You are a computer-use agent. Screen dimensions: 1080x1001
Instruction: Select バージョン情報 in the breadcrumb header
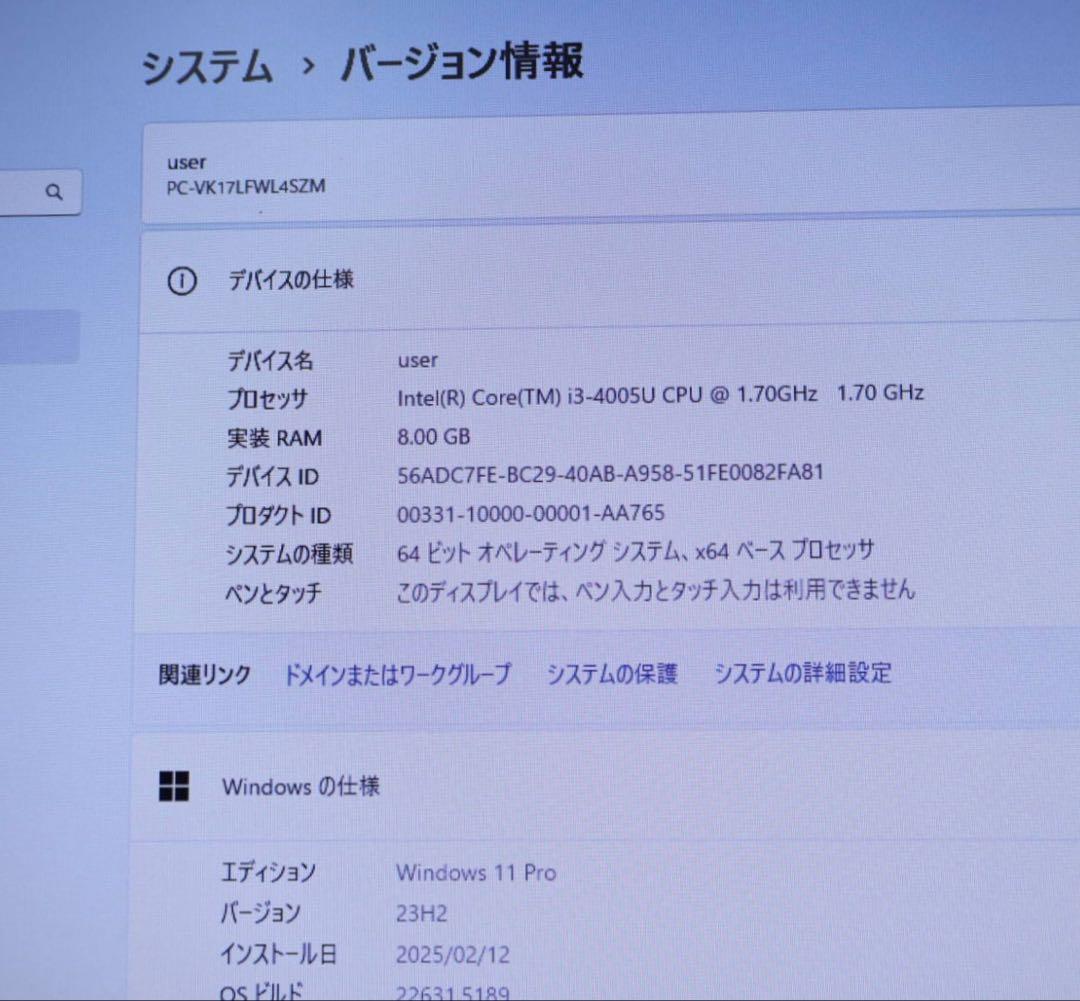tap(465, 62)
